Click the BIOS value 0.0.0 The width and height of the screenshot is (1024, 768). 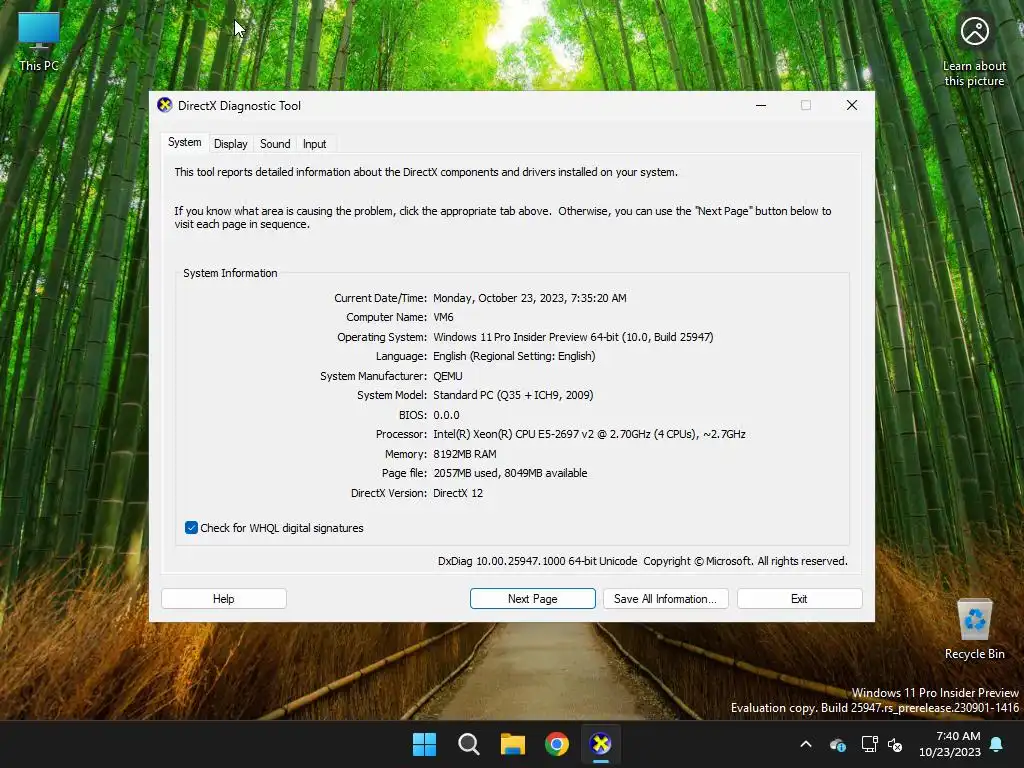[x=446, y=415]
